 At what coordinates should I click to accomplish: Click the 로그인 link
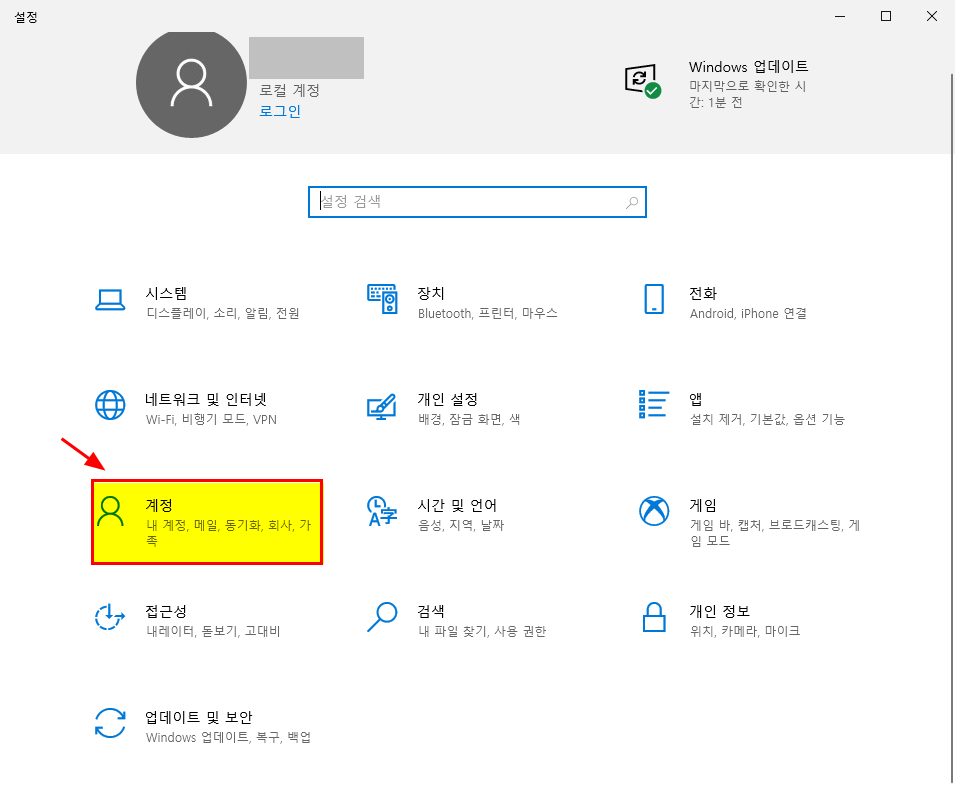click(280, 111)
